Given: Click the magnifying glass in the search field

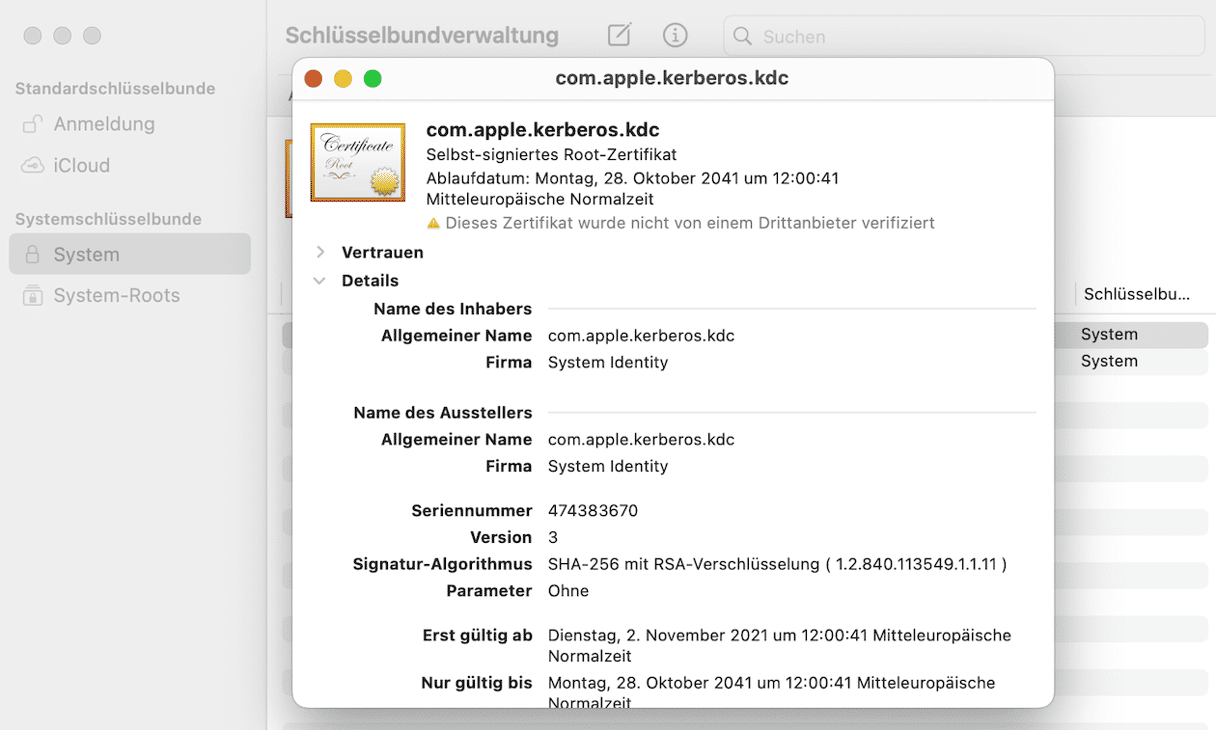Looking at the screenshot, I should 742,36.
